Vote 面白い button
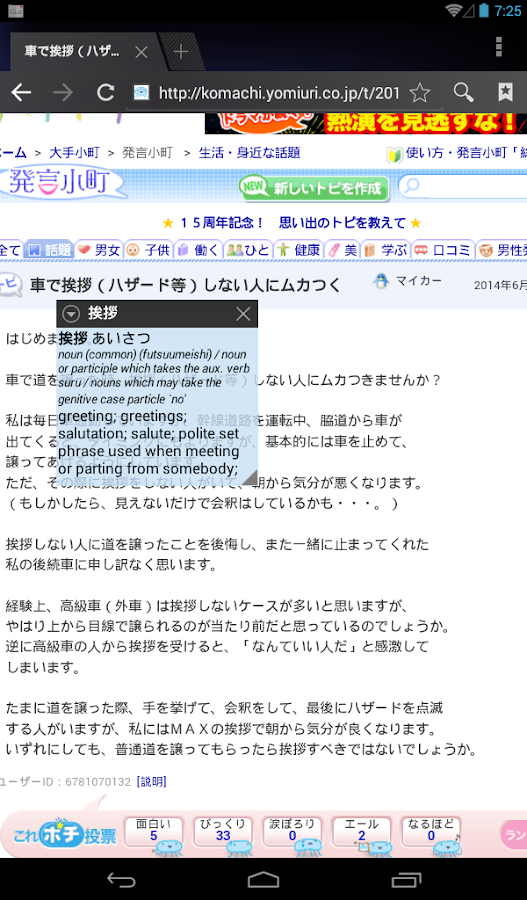 154,831
